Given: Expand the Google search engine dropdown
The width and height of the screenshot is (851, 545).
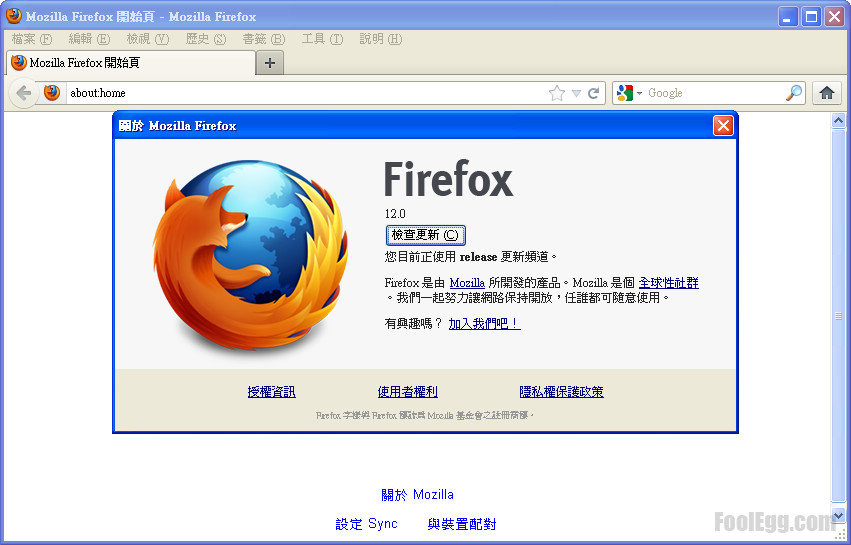Looking at the screenshot, I should [x=629, y=93].
